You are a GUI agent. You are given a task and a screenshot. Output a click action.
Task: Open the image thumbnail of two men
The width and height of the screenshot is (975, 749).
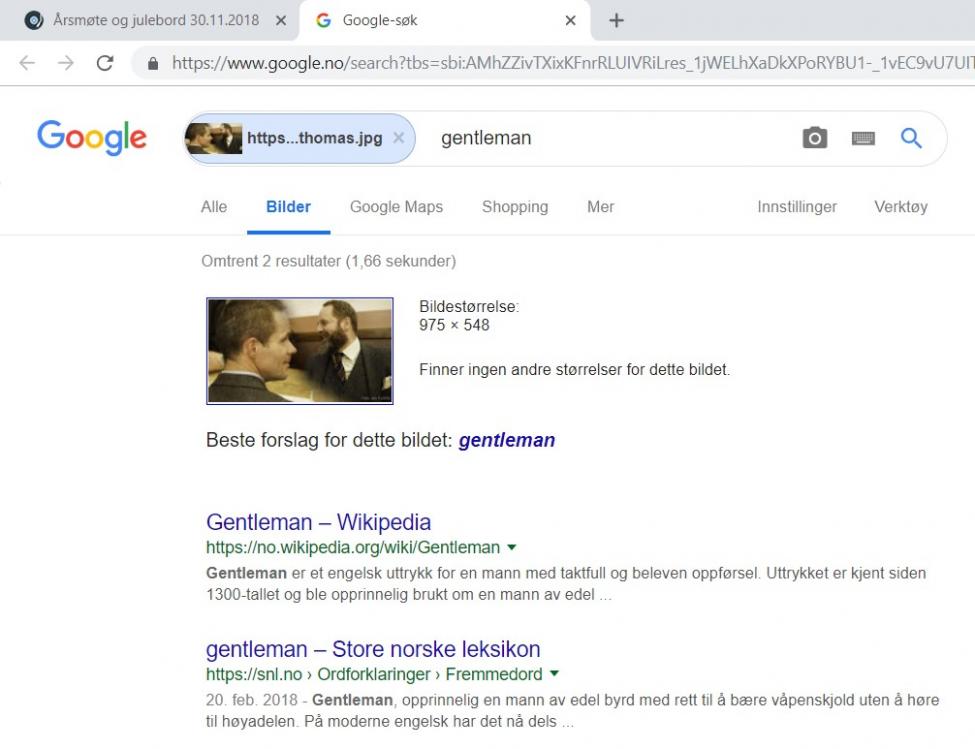click(300, 351)
